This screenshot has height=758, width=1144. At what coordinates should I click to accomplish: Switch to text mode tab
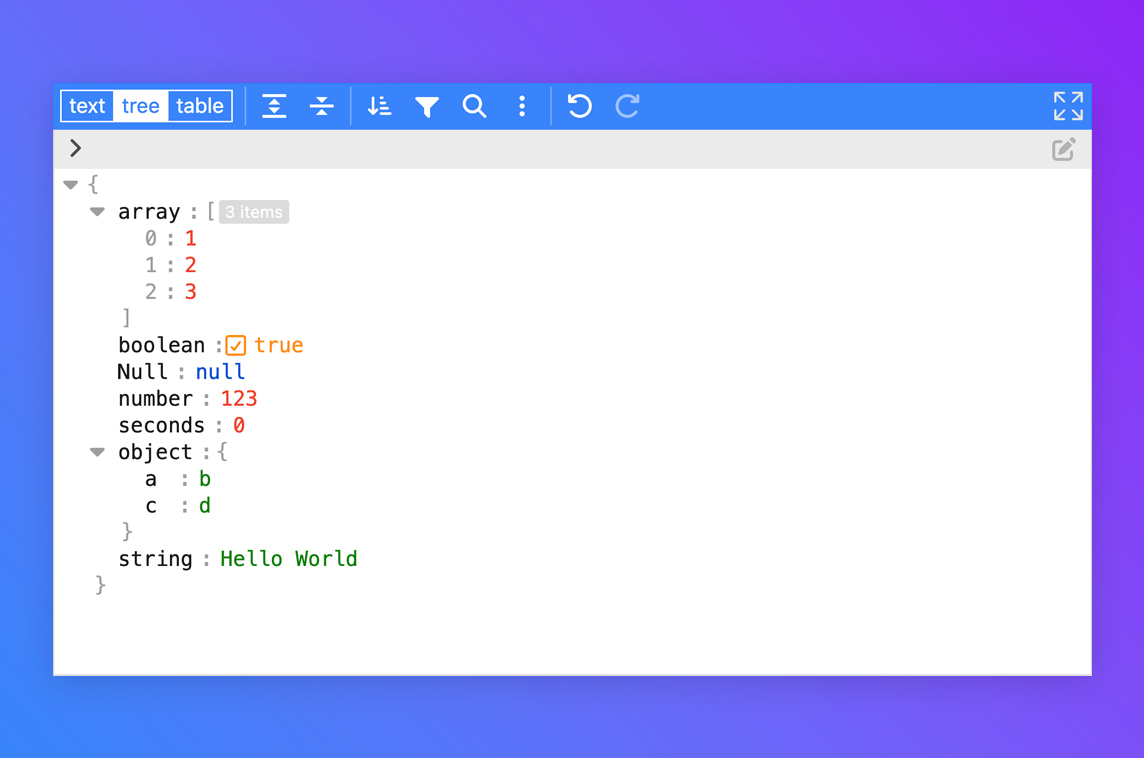point(87,106)
